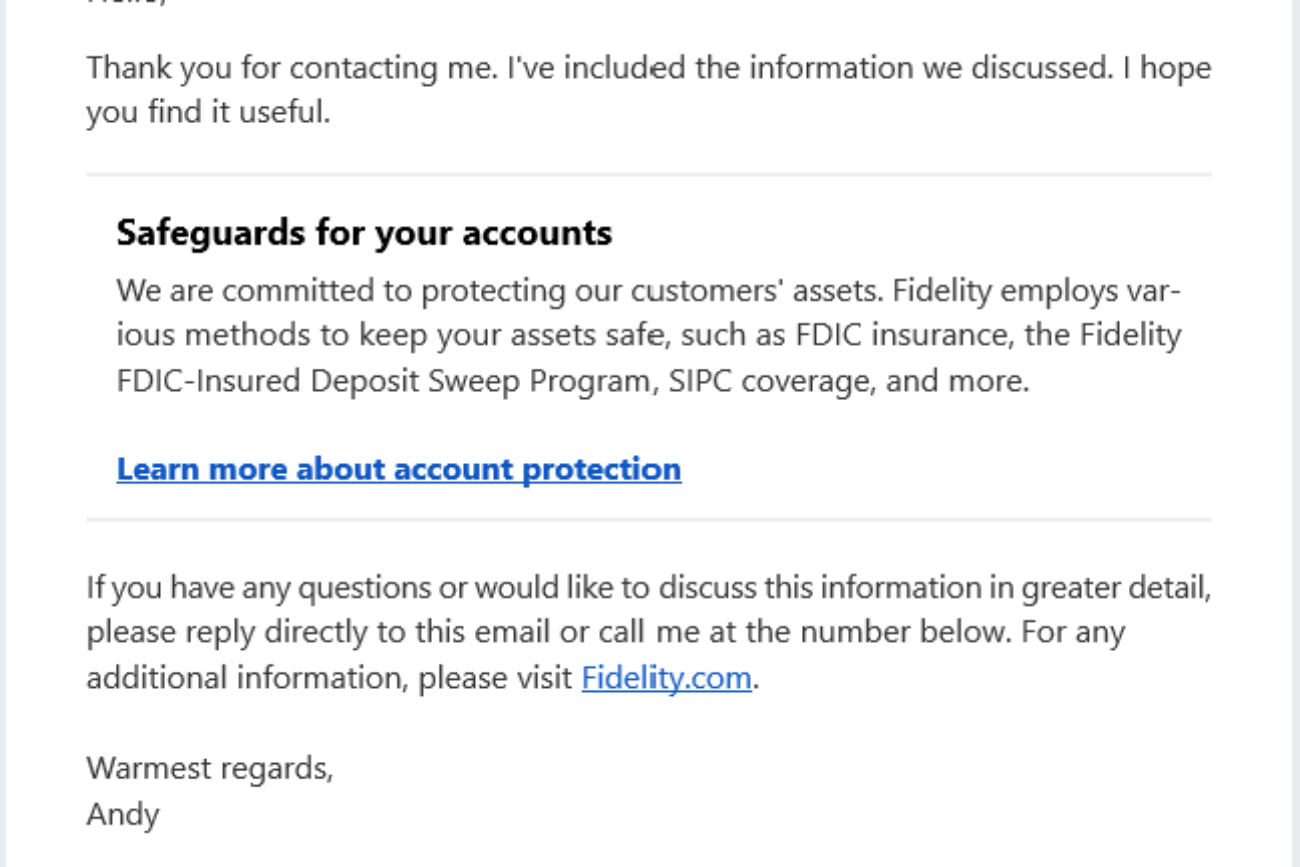Click the "Safeguards for your accounts" heading
Image resolution: width=1300 pixels, height=867 pixels.
(364, 233)
